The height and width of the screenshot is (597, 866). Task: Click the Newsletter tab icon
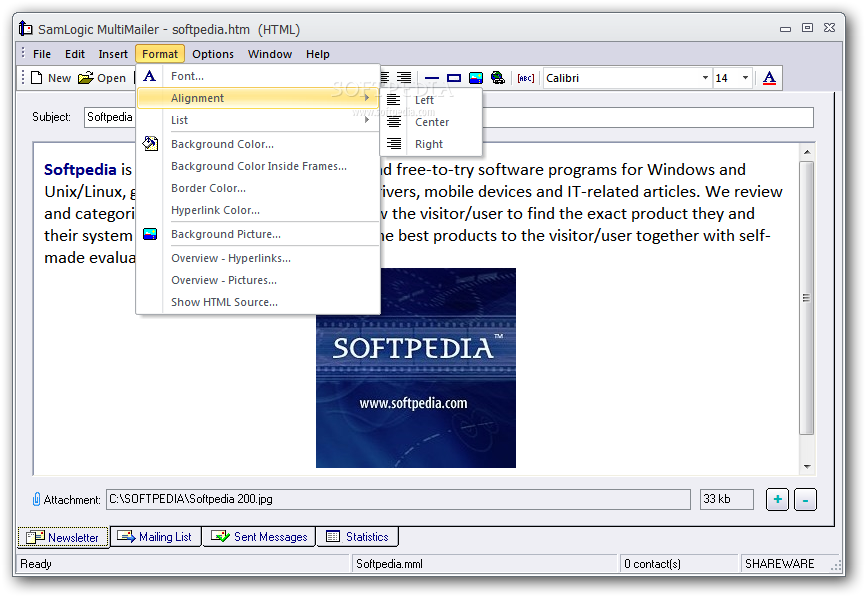coord(35,537)
